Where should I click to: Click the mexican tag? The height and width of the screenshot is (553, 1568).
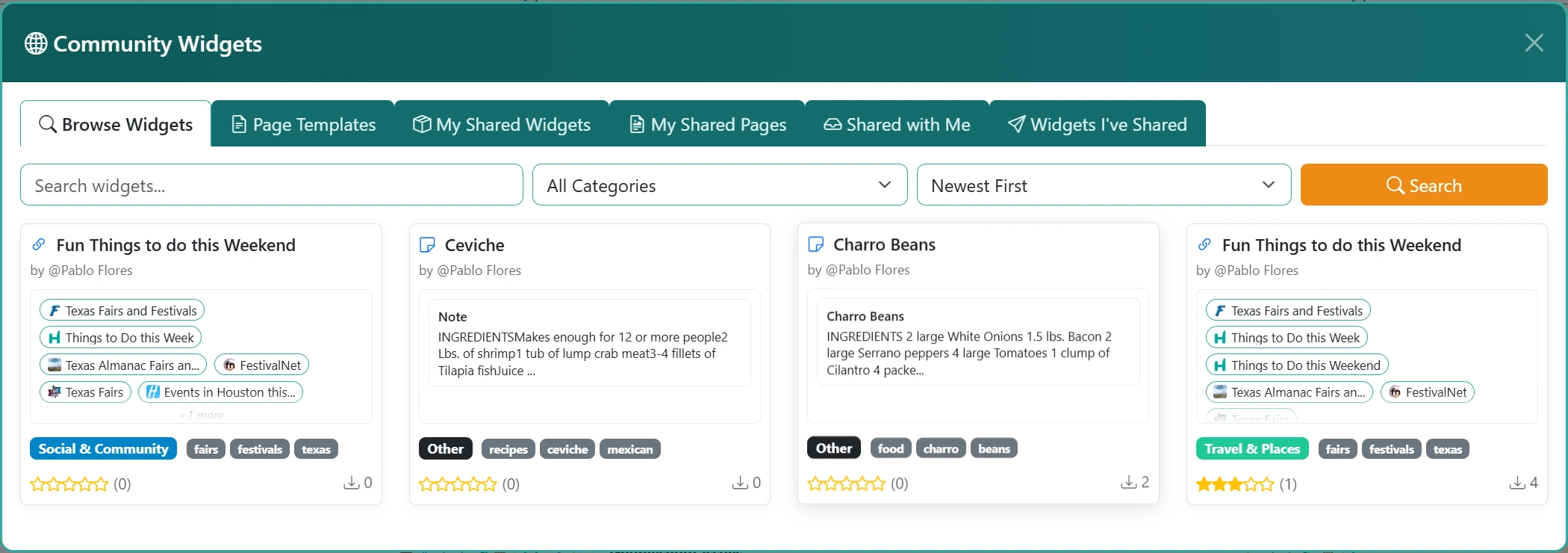tap(630, 449)
